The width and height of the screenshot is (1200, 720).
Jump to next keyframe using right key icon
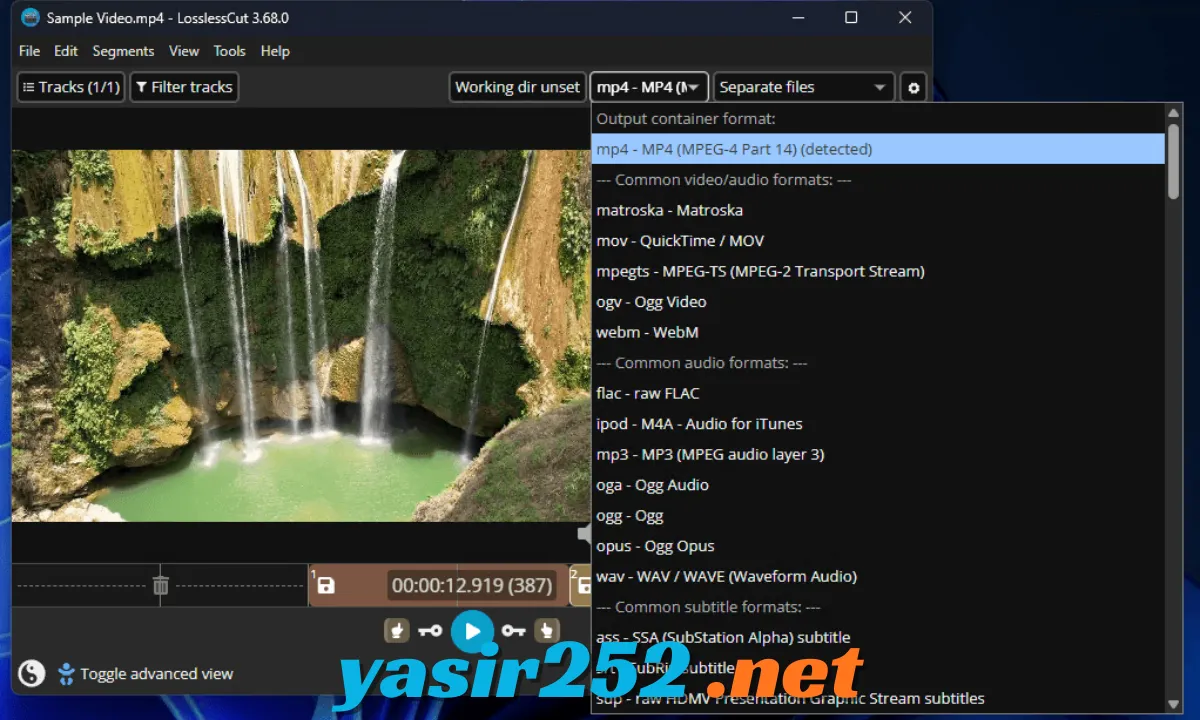point(514,631)
